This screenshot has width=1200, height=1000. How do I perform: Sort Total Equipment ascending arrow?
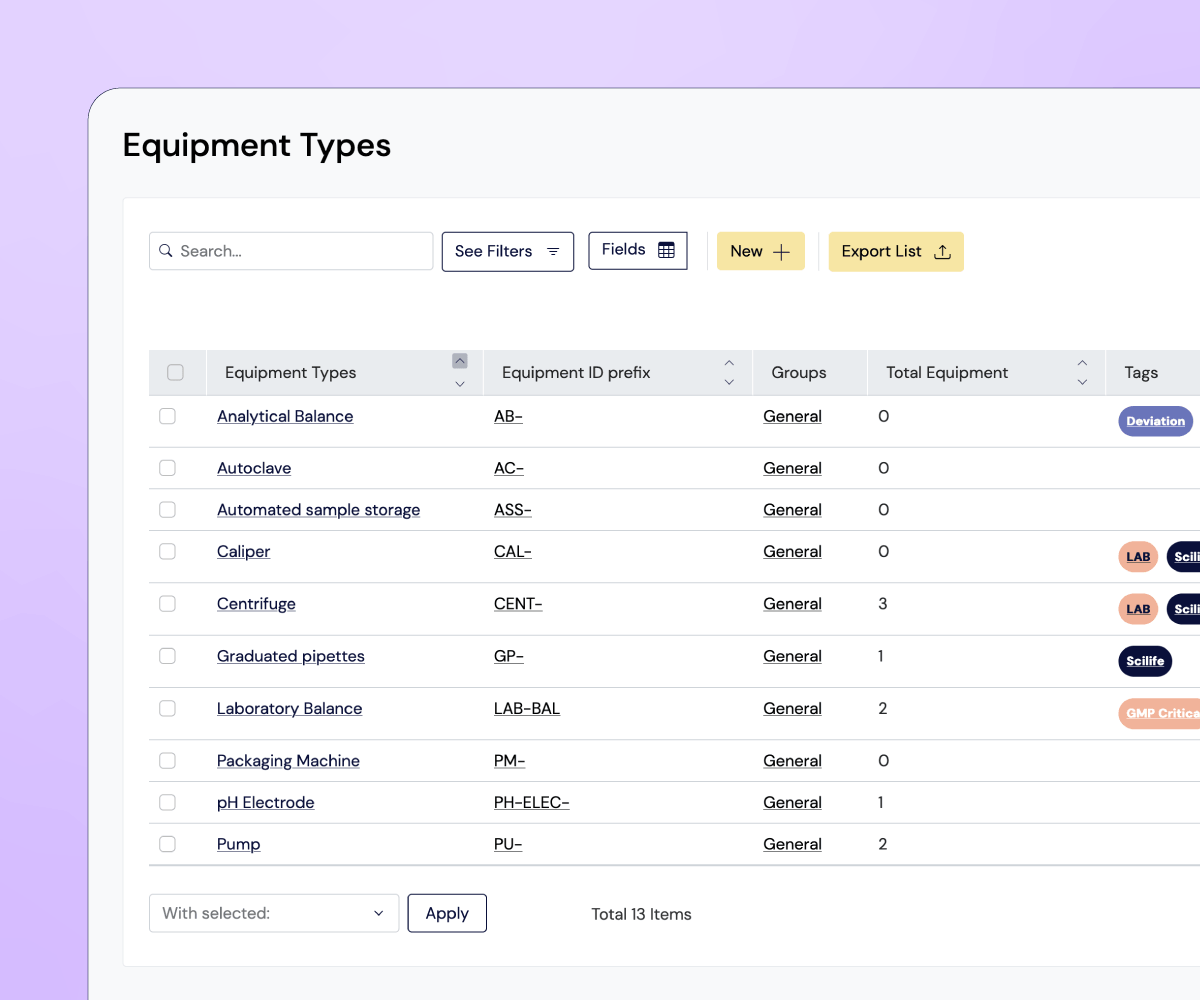[x=1082, y=362]
